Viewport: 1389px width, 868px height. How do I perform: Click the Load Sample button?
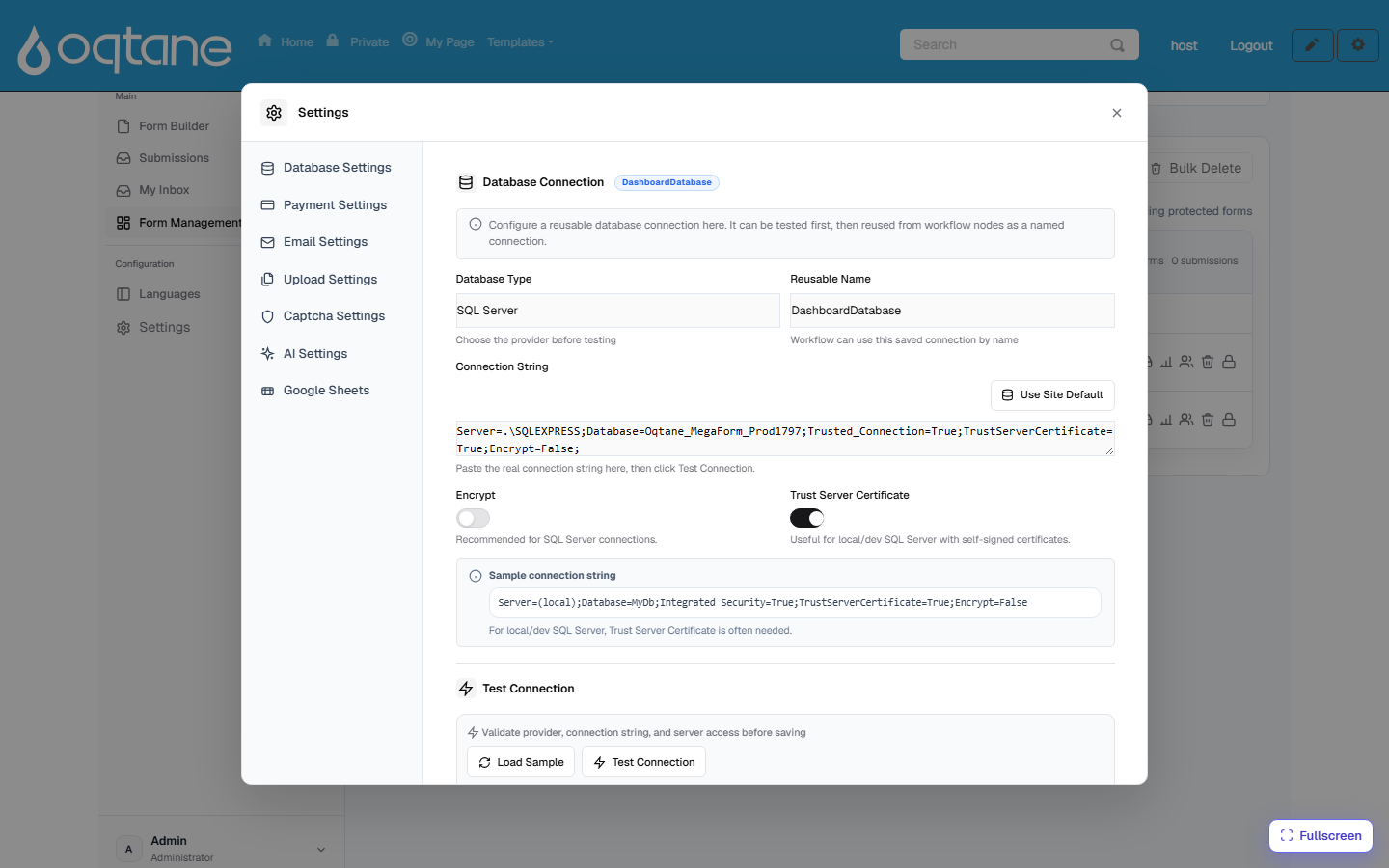(x=521, y=762)
